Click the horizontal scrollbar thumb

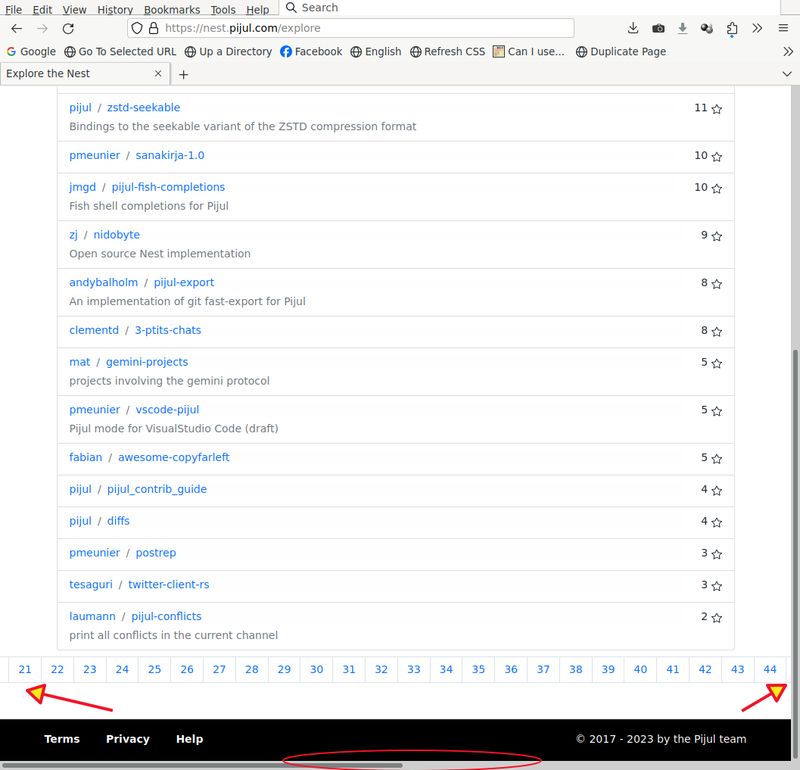point(202,765)
